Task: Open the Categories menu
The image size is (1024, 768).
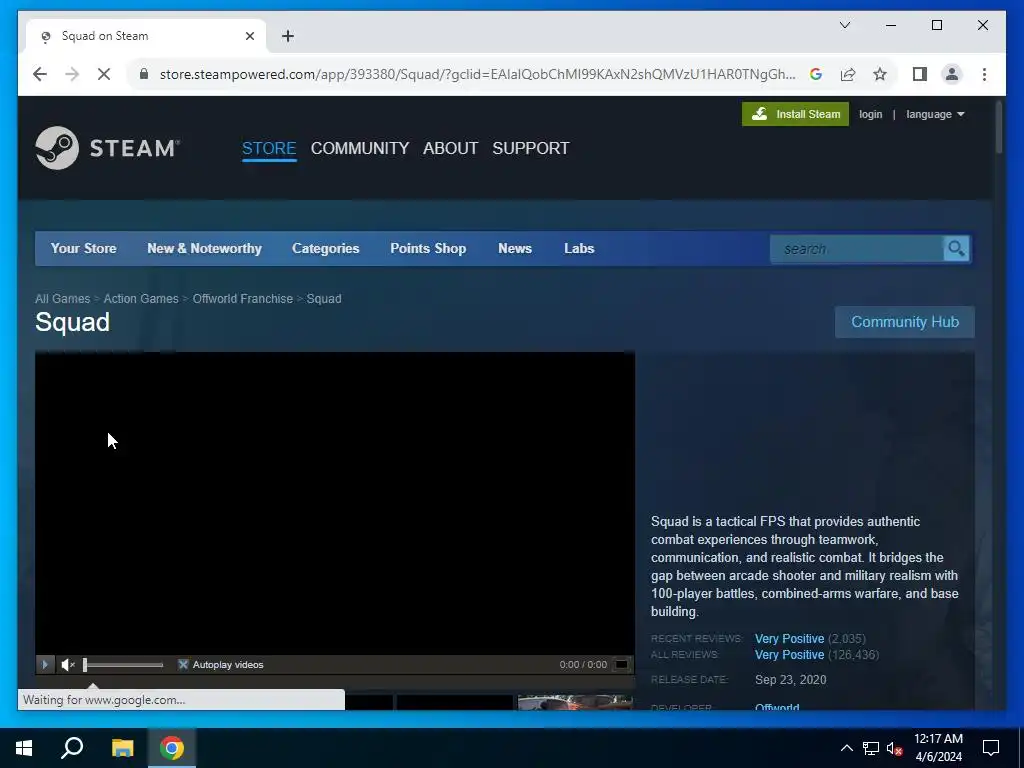Action: tap(326, 248)
